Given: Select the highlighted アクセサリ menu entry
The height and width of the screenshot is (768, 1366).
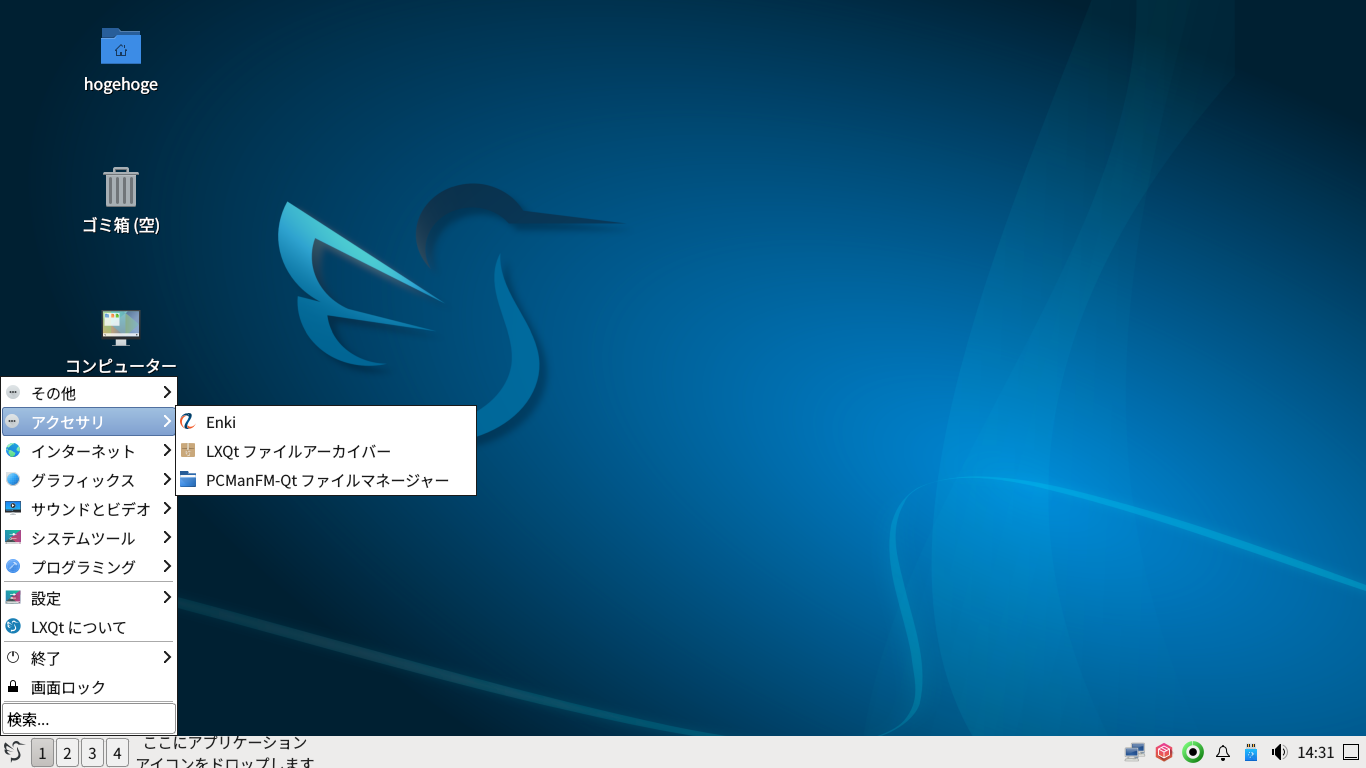Looking at the screenshot, I should pos(89,422).
